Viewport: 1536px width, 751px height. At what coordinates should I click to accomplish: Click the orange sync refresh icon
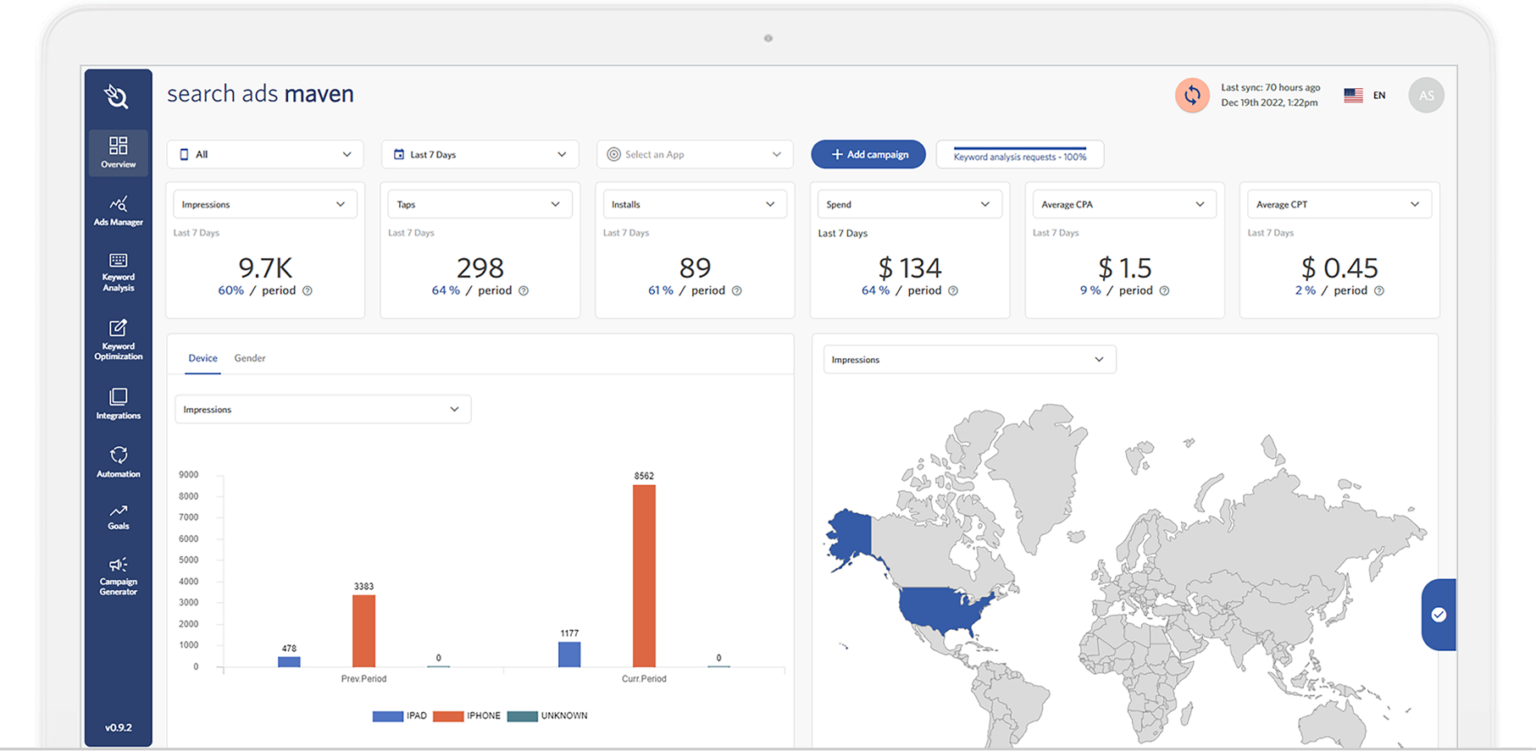(x=1192, y=96)
